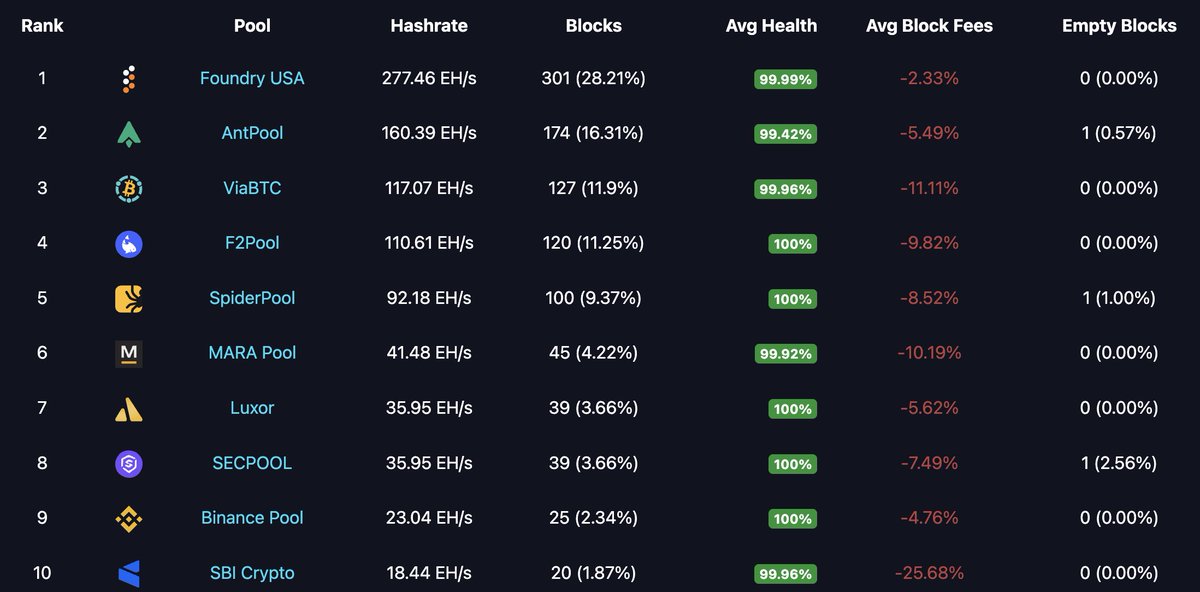Click the -9.82% avg block fees value
Image resolution: width=1200 pixels, height=592 pixels.
pyautogui.click(x=929, y=243)
